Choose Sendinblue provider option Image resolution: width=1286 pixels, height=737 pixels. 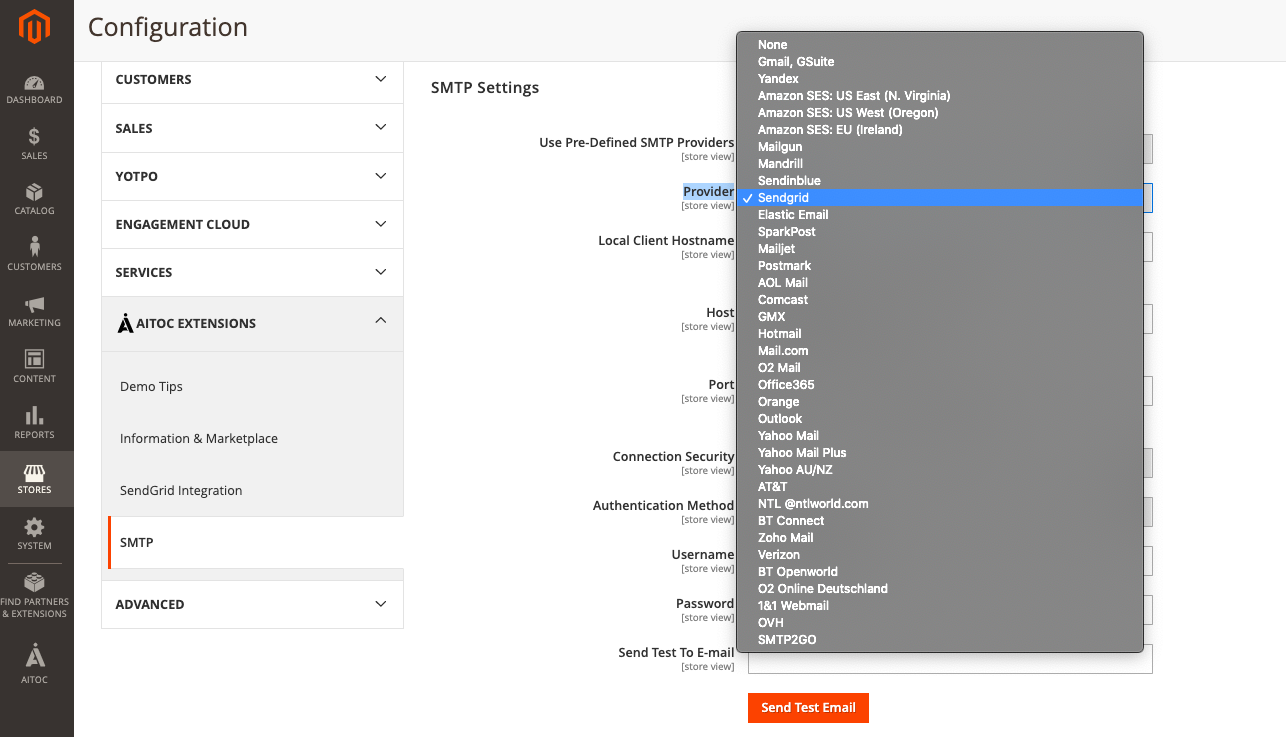pos(940,181)
